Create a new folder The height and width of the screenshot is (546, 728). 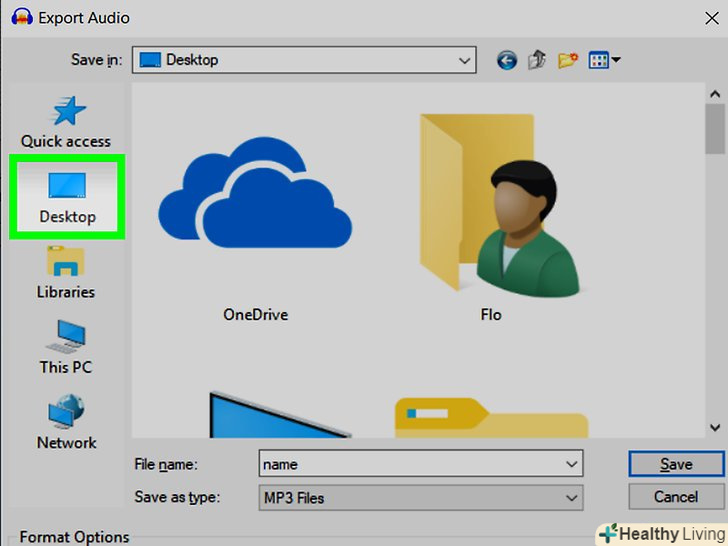567,60
